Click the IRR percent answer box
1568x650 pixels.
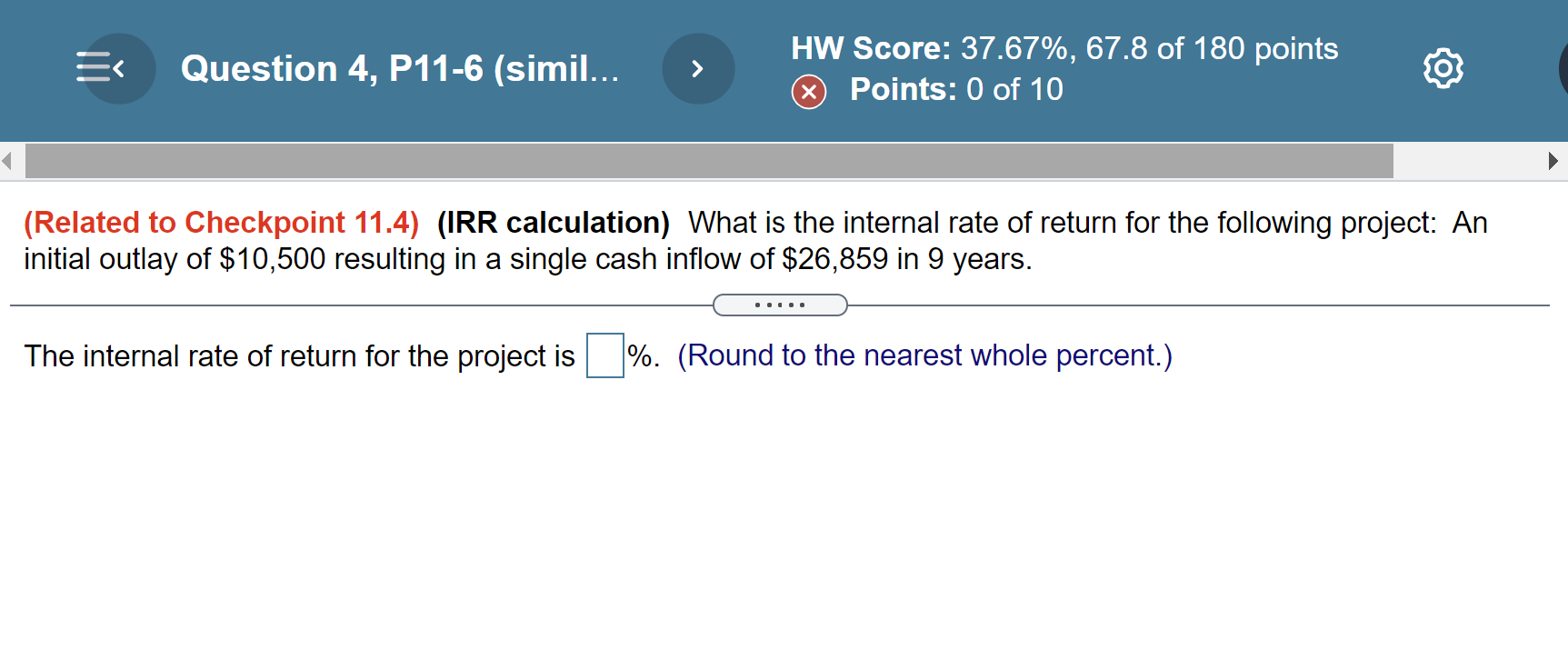[605, 355]
